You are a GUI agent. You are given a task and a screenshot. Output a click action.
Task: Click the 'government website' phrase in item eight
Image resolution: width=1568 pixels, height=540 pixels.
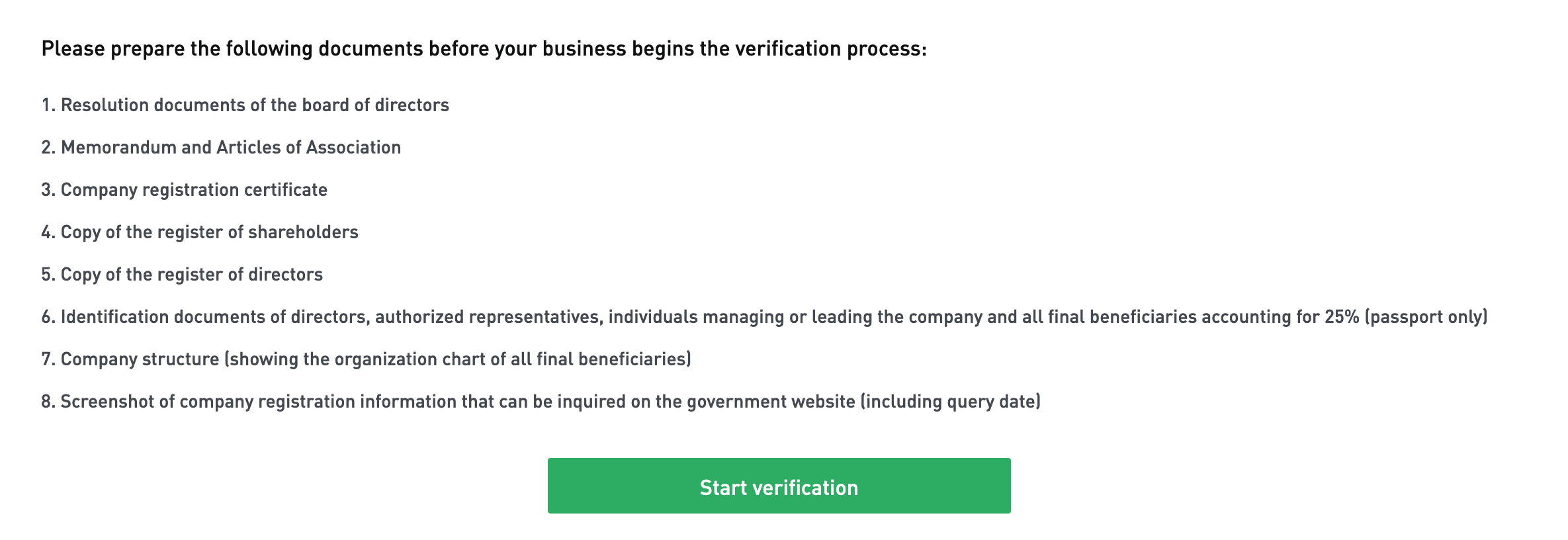(x=771, y=402)
